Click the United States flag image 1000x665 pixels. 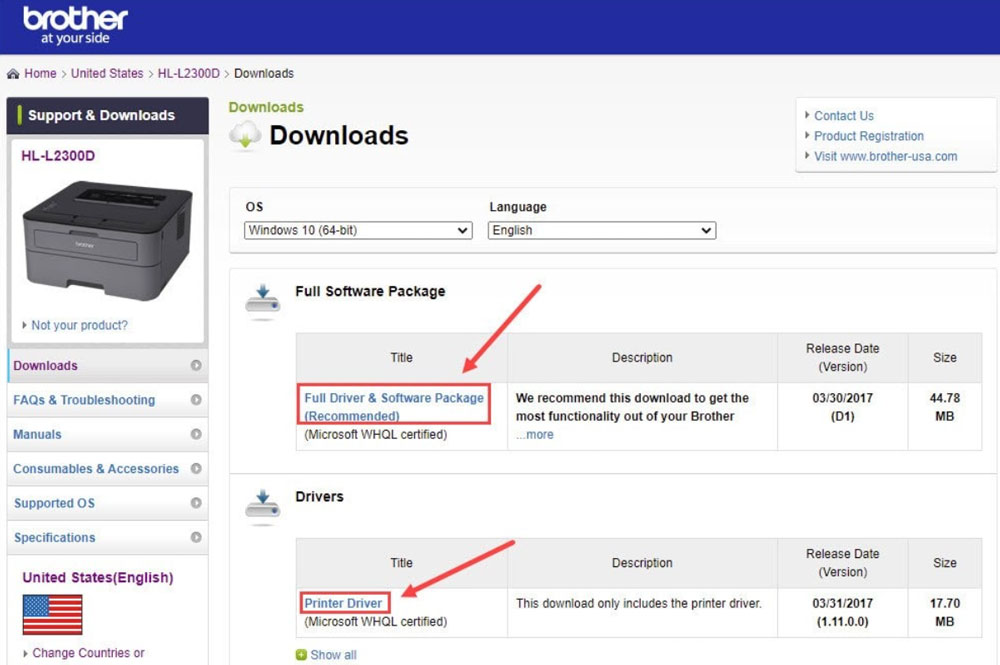pyautogui.click(x=52, y=615)
